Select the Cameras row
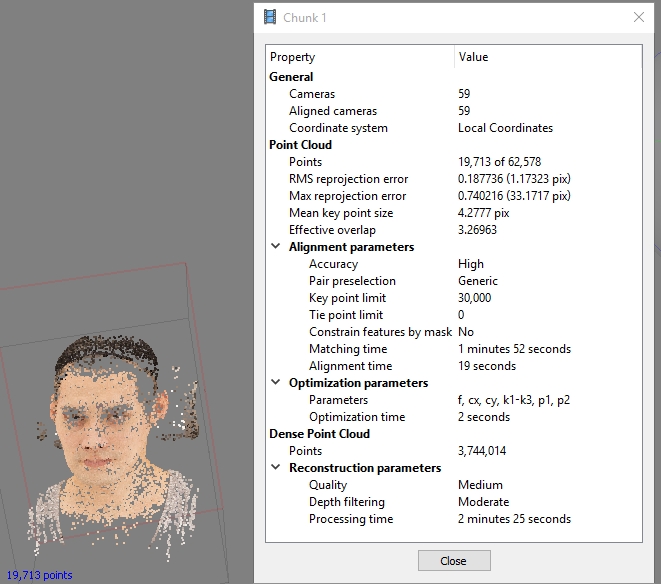 [x=310, y=94]
